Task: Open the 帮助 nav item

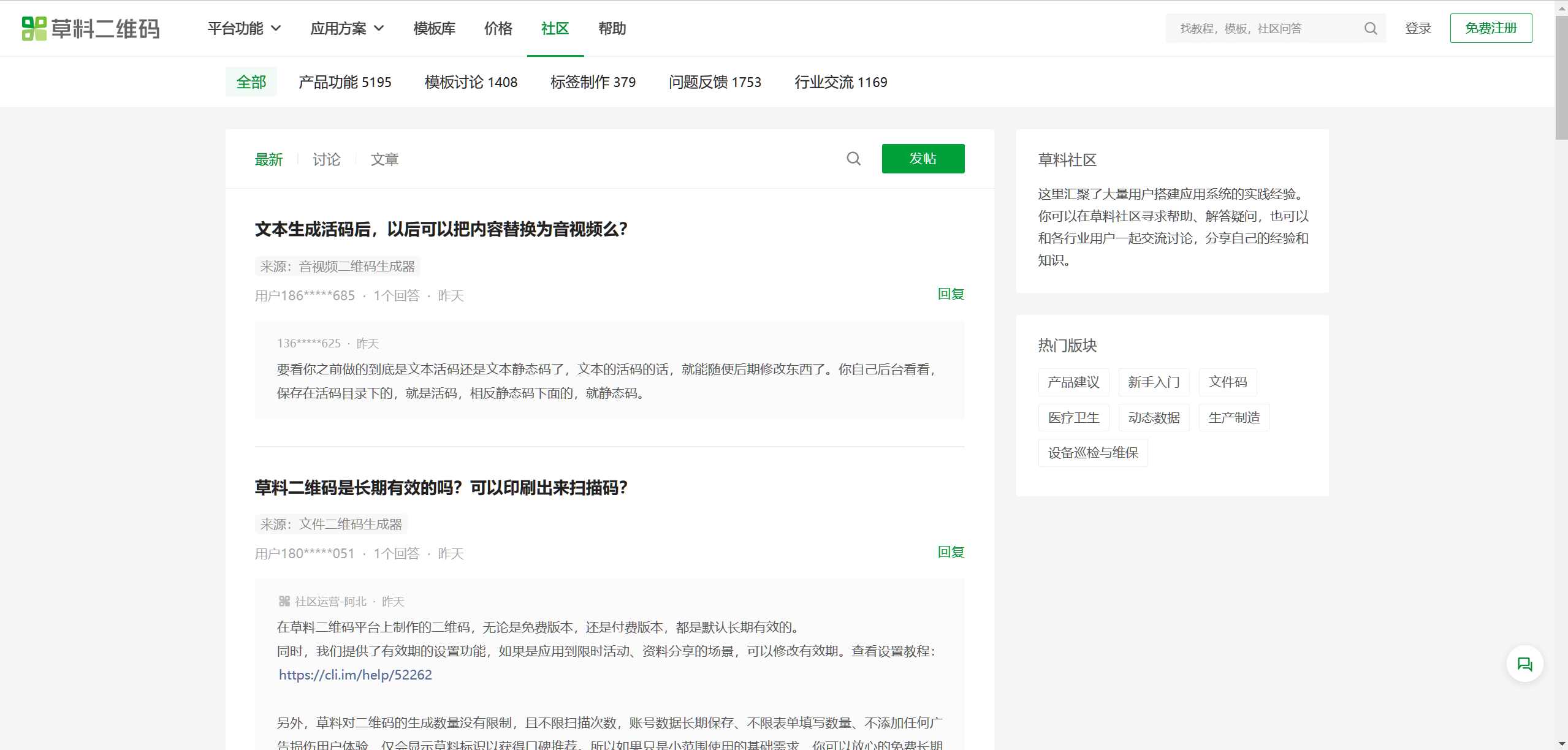Action: tap(612, 28)
